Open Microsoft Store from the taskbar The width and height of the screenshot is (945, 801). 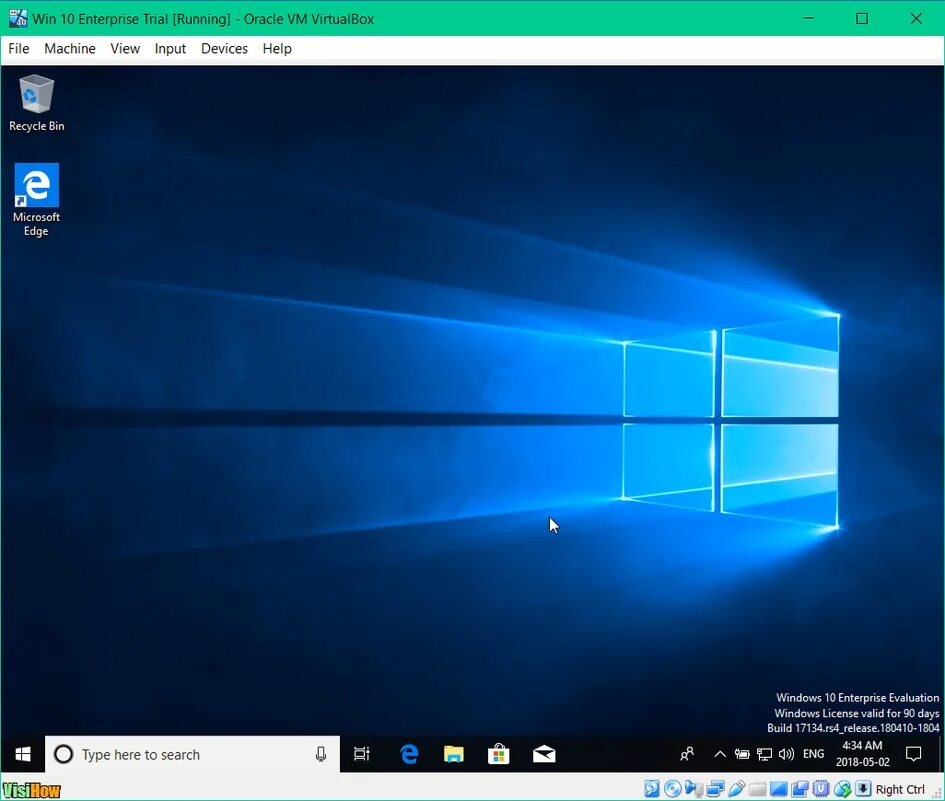[498, 754]
